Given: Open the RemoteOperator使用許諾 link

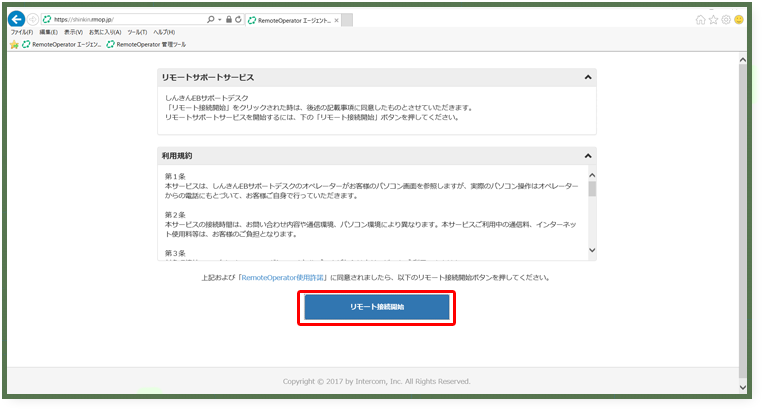Looking at the screenshot, I should [x=282, y=276].
